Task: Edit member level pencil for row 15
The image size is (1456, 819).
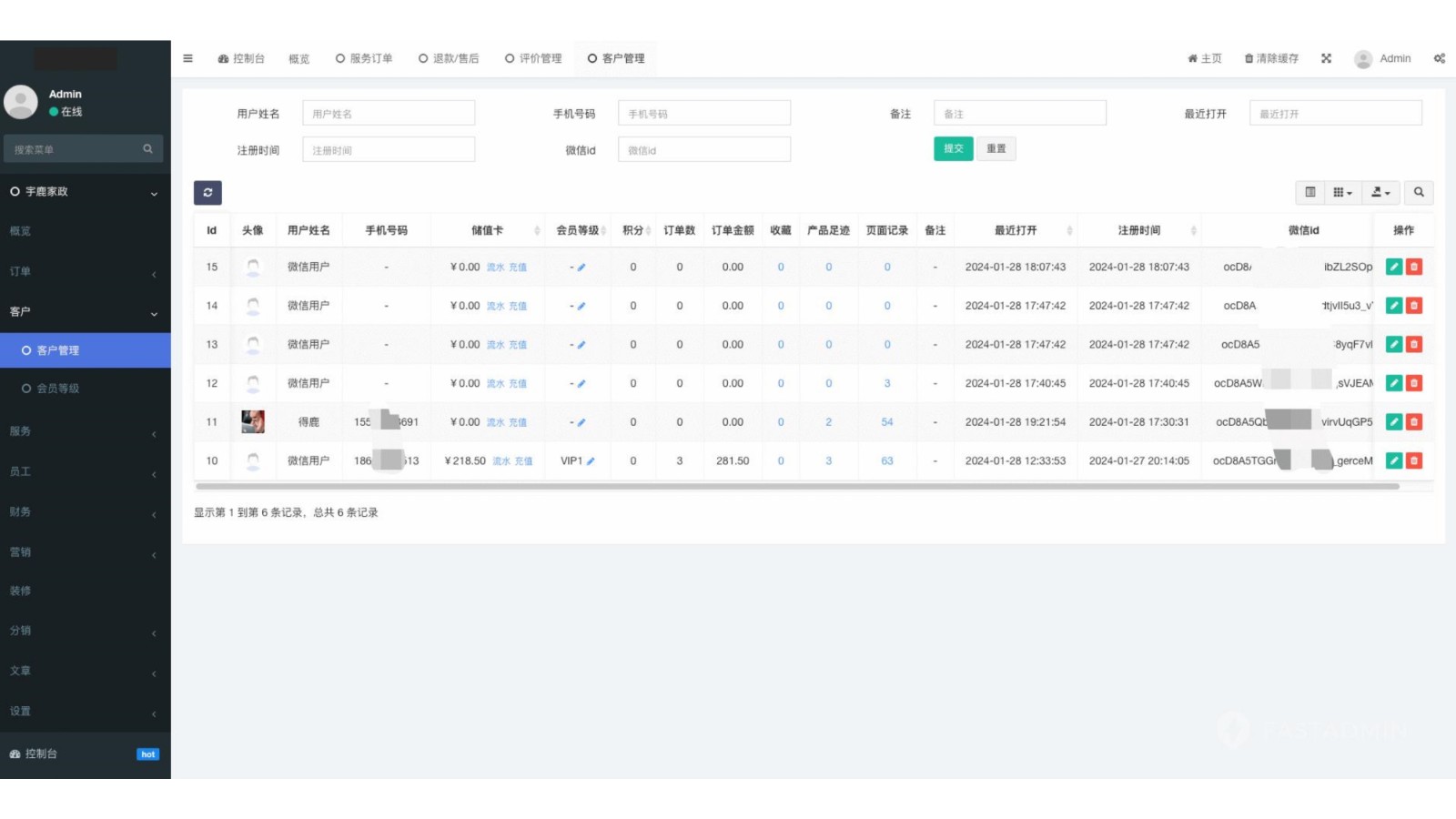Action: point(581,268)
